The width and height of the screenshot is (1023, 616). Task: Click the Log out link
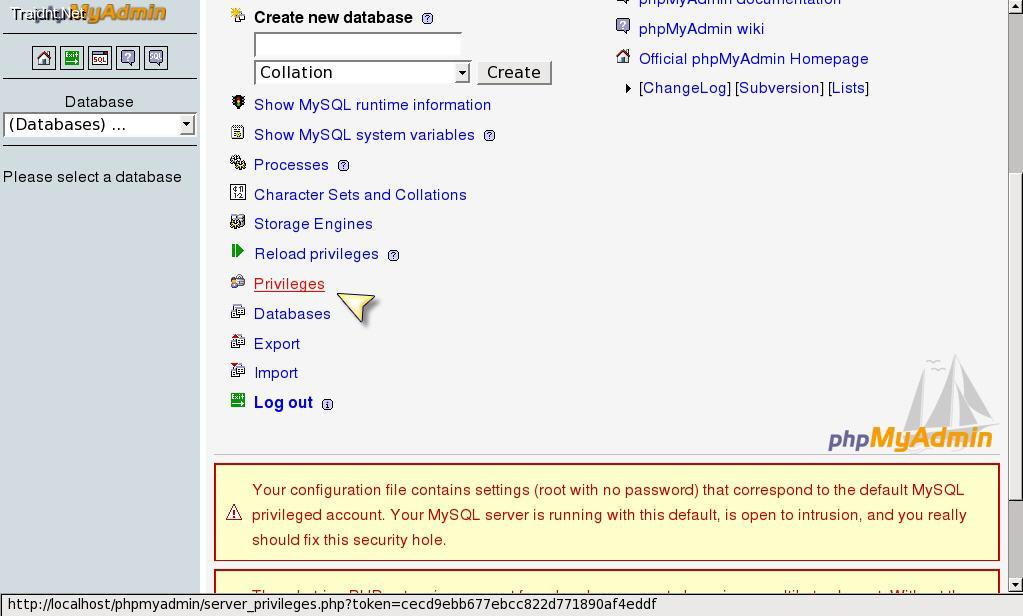pos(283,403)
